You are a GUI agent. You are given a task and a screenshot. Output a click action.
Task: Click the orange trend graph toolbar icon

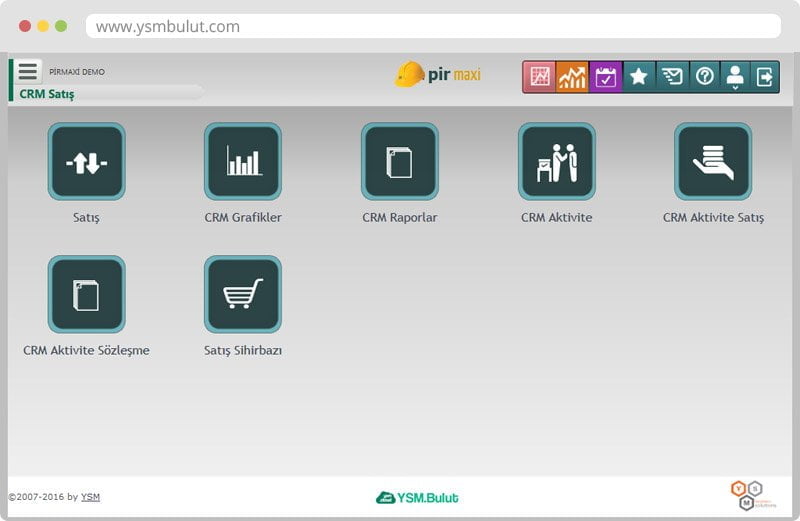click(x=573, y=77)
